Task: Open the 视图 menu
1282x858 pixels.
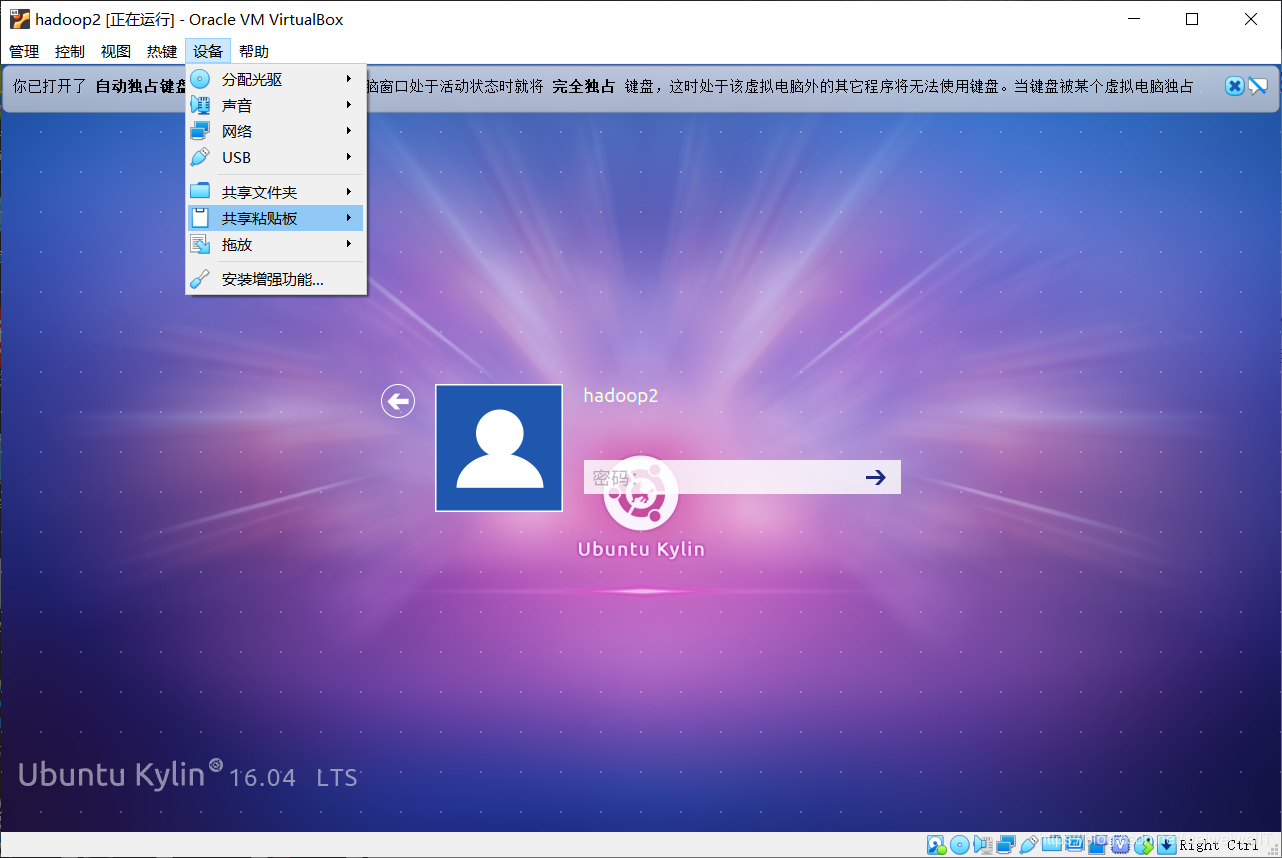Action: 116,51
